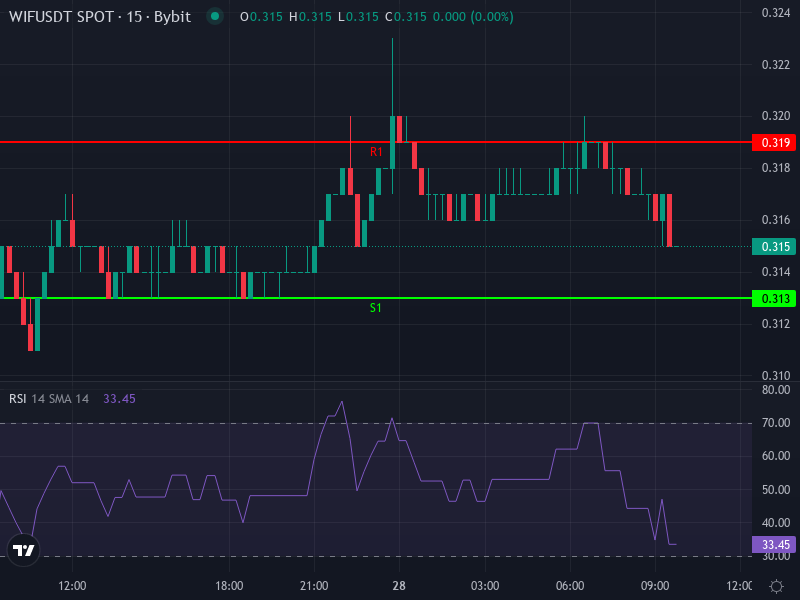Click the 33.45 purple price tag
The image size is (800, 600).
775,544
